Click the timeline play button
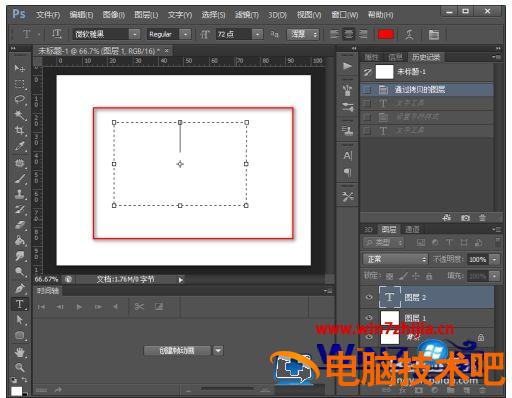 (x=79, y=307)
